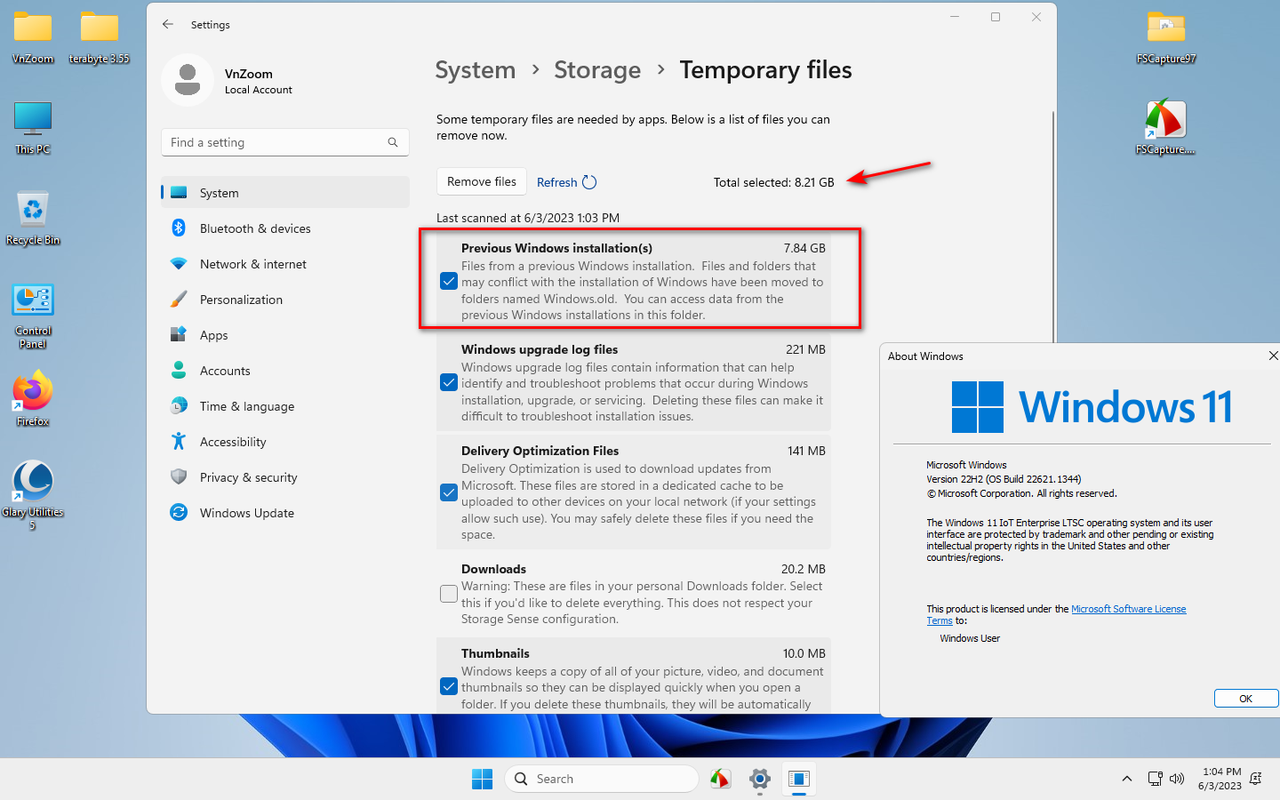Click System in the breadcrumb
The image size is (1280, 800).
pos(475,70)
